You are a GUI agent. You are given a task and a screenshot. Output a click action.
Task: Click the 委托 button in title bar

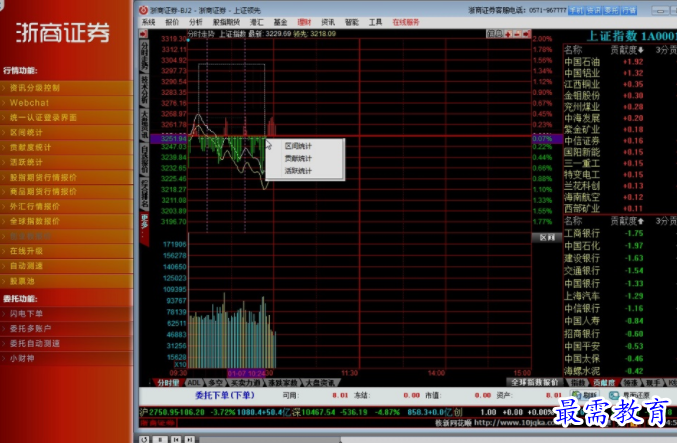tap(611, 10)
